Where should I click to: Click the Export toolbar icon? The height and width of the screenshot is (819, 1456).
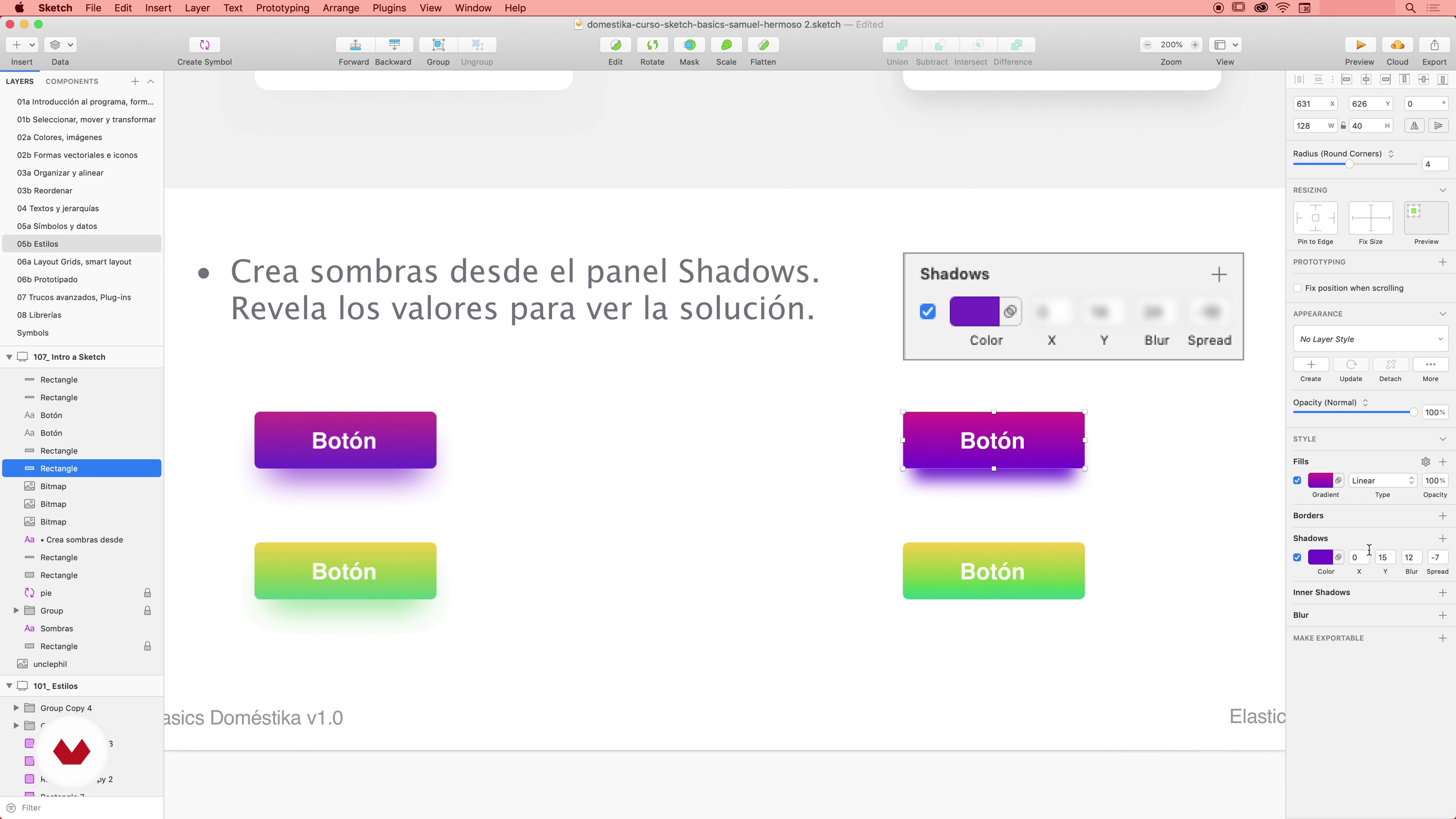click(x=1434, y=45)
